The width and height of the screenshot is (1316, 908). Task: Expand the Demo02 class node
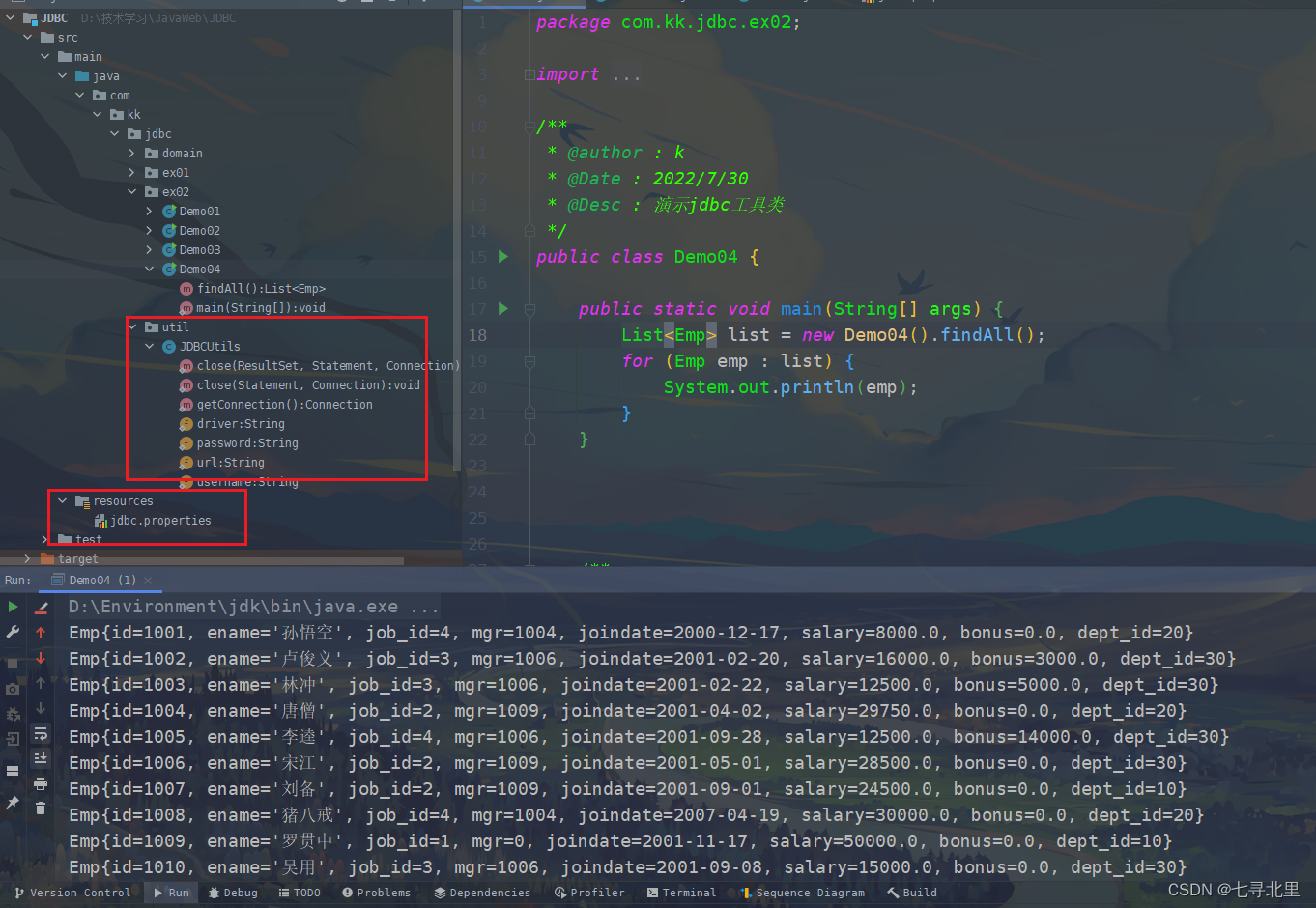pyautogui.click(x=150, y=230)
